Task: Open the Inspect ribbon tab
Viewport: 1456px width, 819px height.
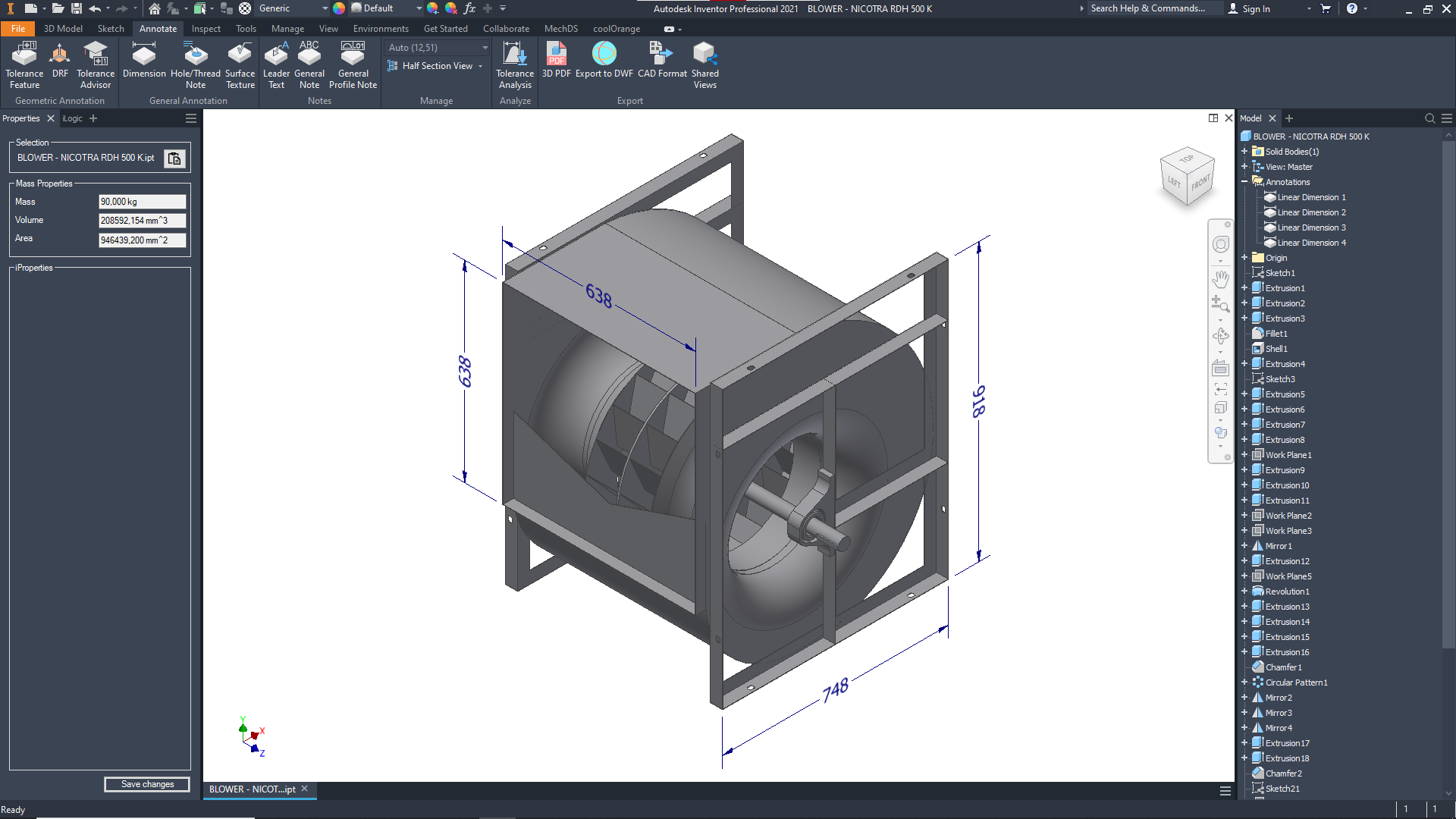Action: pyautogui.click(x=206, y=29)
